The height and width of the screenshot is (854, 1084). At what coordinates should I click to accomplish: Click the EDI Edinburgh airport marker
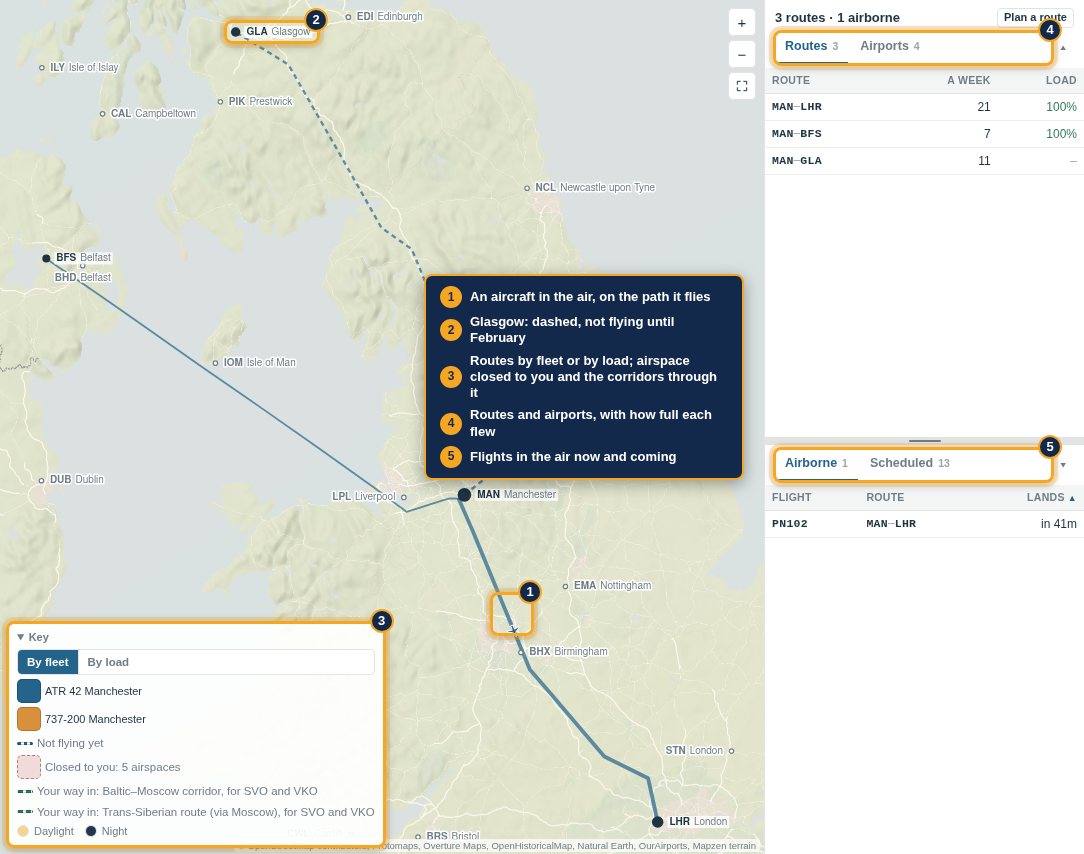[x=348, y=17]
